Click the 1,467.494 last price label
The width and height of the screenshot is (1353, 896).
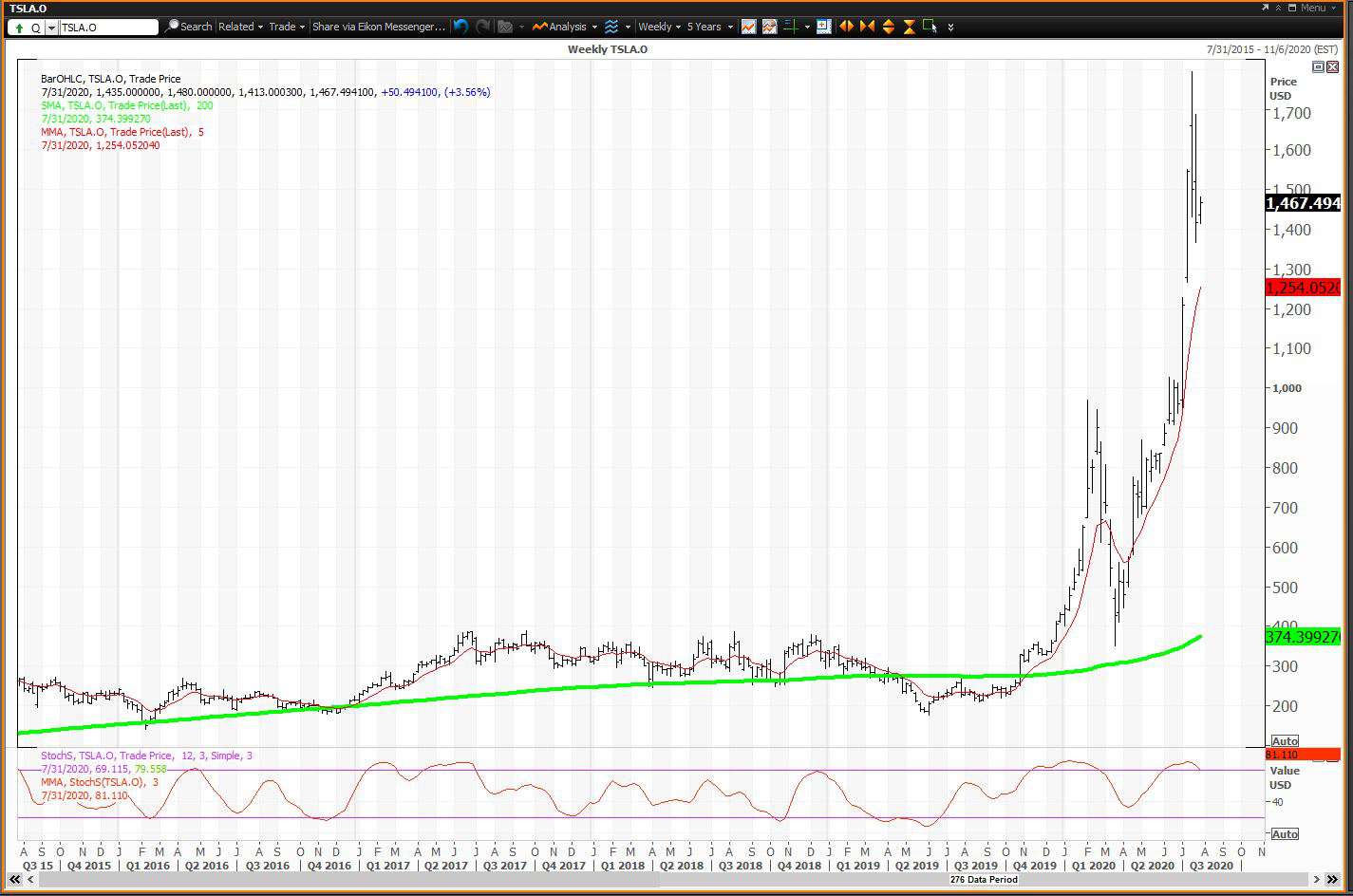1303,203
